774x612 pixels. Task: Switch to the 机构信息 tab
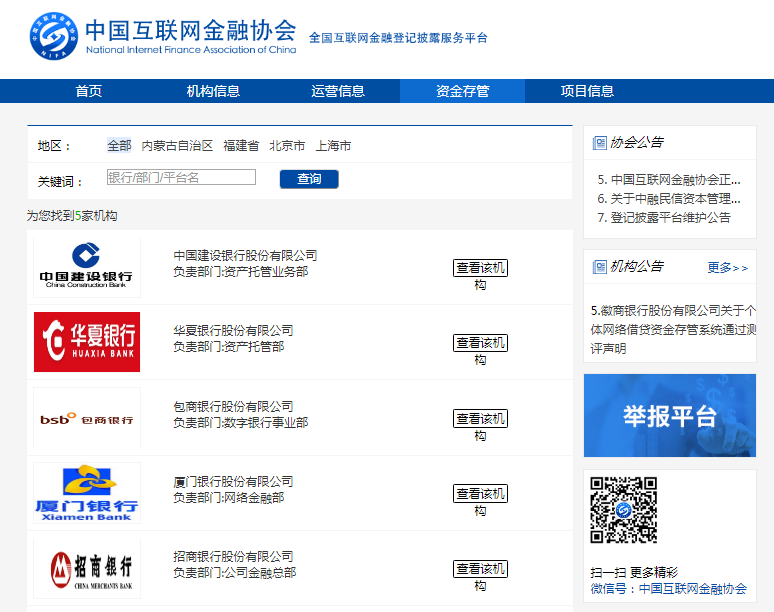213,91
